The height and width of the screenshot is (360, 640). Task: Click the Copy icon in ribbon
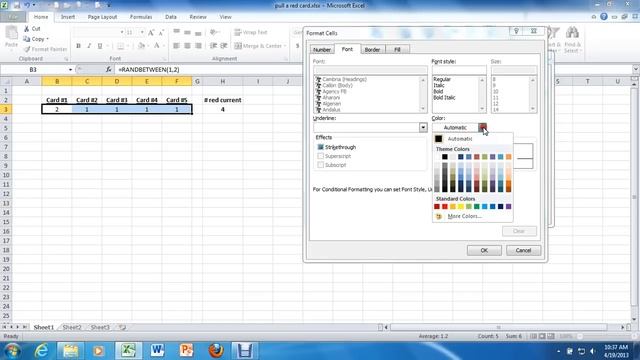pyautogui.click(x=27, y=39)
